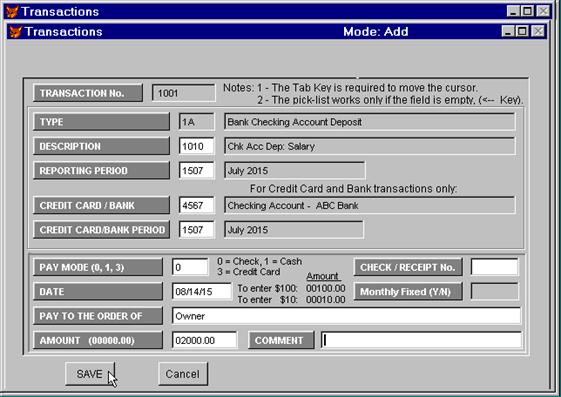Click the Monthly Fixed (Y/N) label
Image resolution: width=561 pixels, height=397 pixels.
point(408,291)
